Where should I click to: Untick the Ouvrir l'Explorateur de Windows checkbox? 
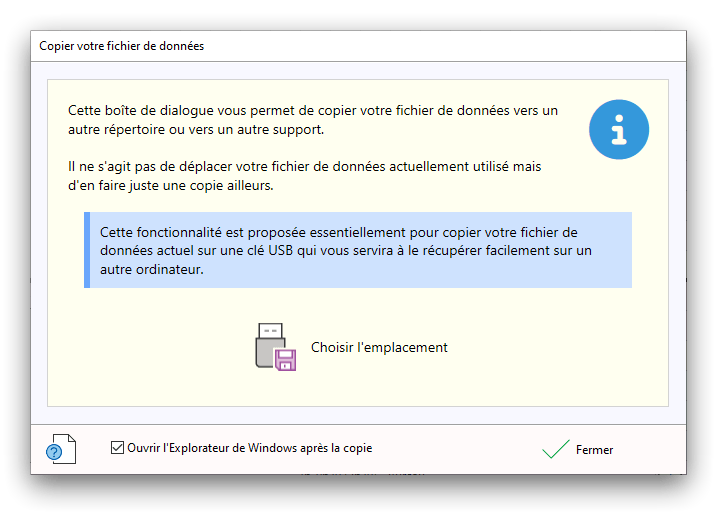pyautogui.click(x=117, y=449)
